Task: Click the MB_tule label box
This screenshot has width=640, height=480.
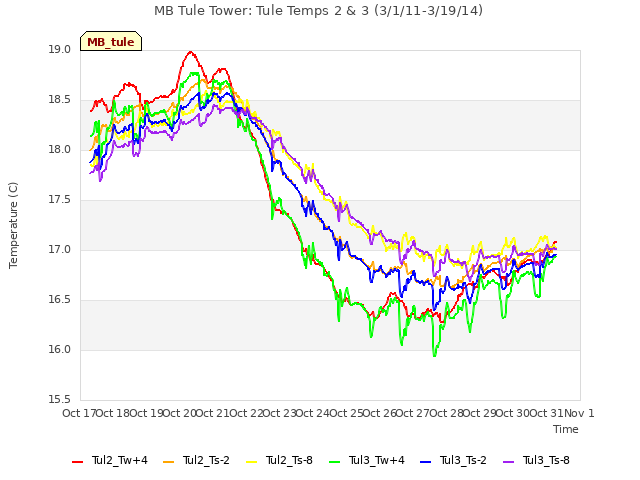Action: 111,41
